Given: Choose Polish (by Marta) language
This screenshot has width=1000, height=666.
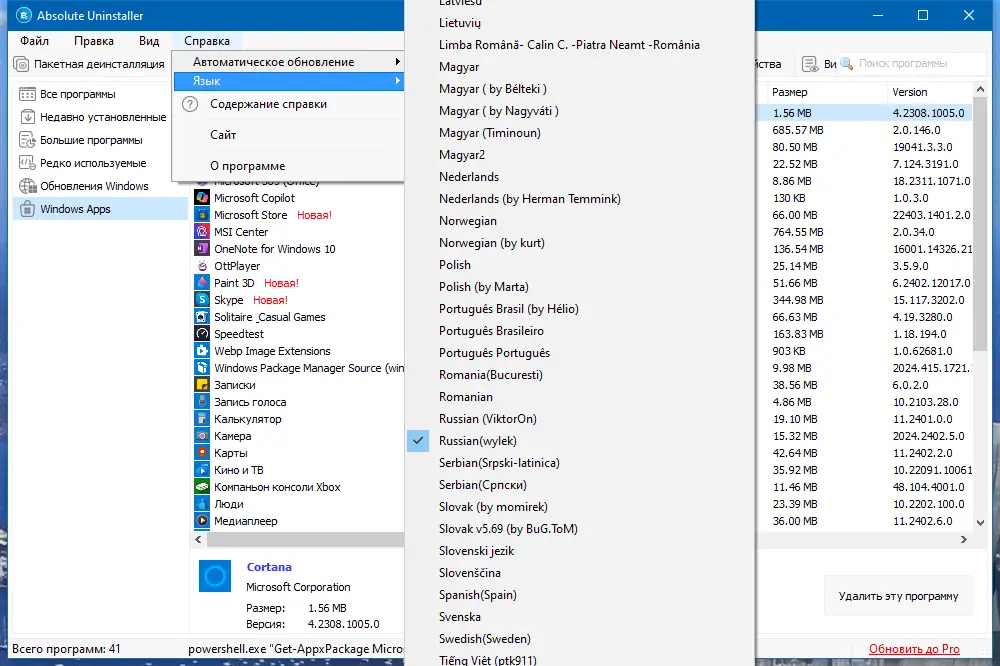Looking at the screenshot, I should tap(483, 287).
